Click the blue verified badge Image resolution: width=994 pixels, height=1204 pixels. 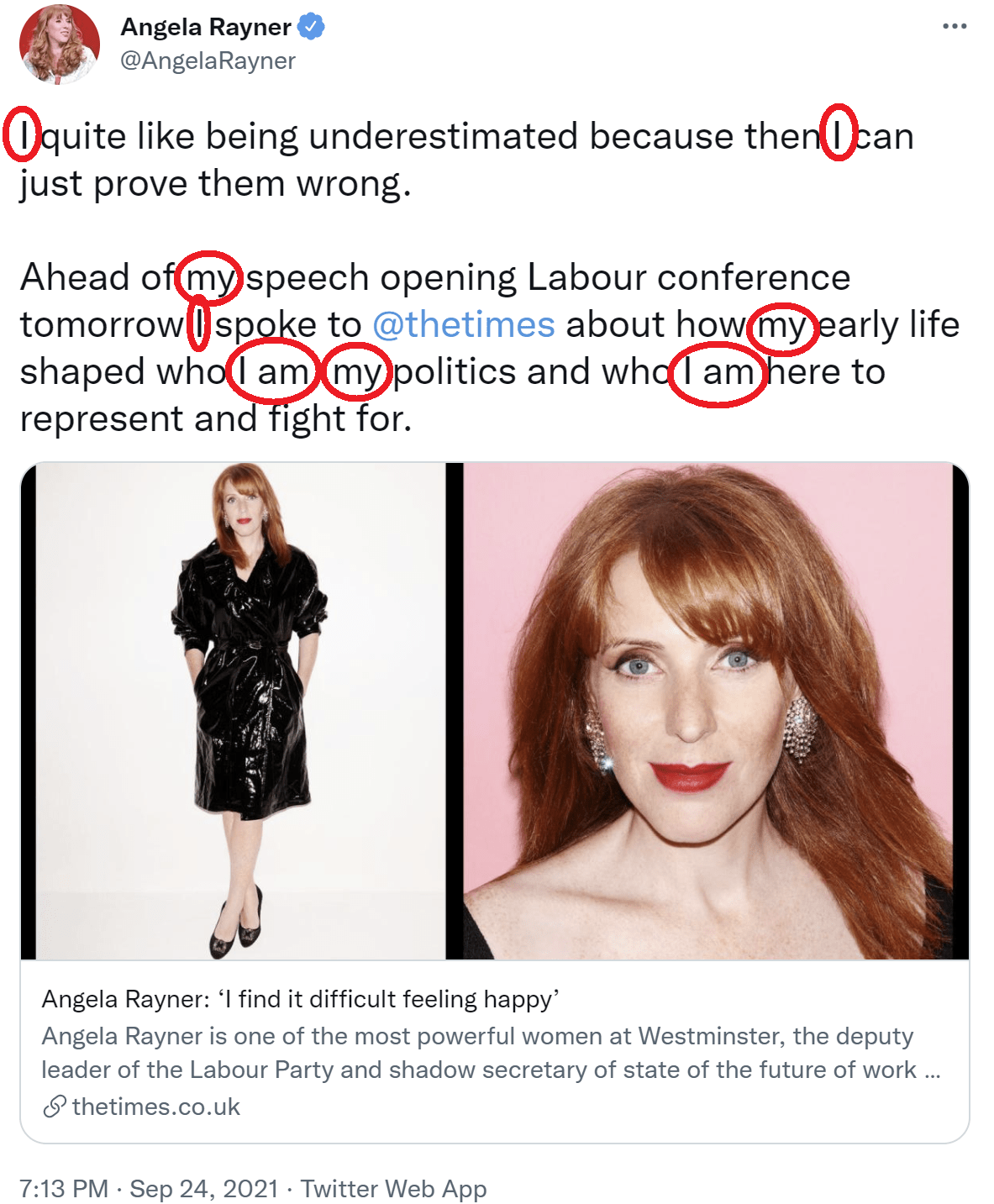tap(312, 27)
